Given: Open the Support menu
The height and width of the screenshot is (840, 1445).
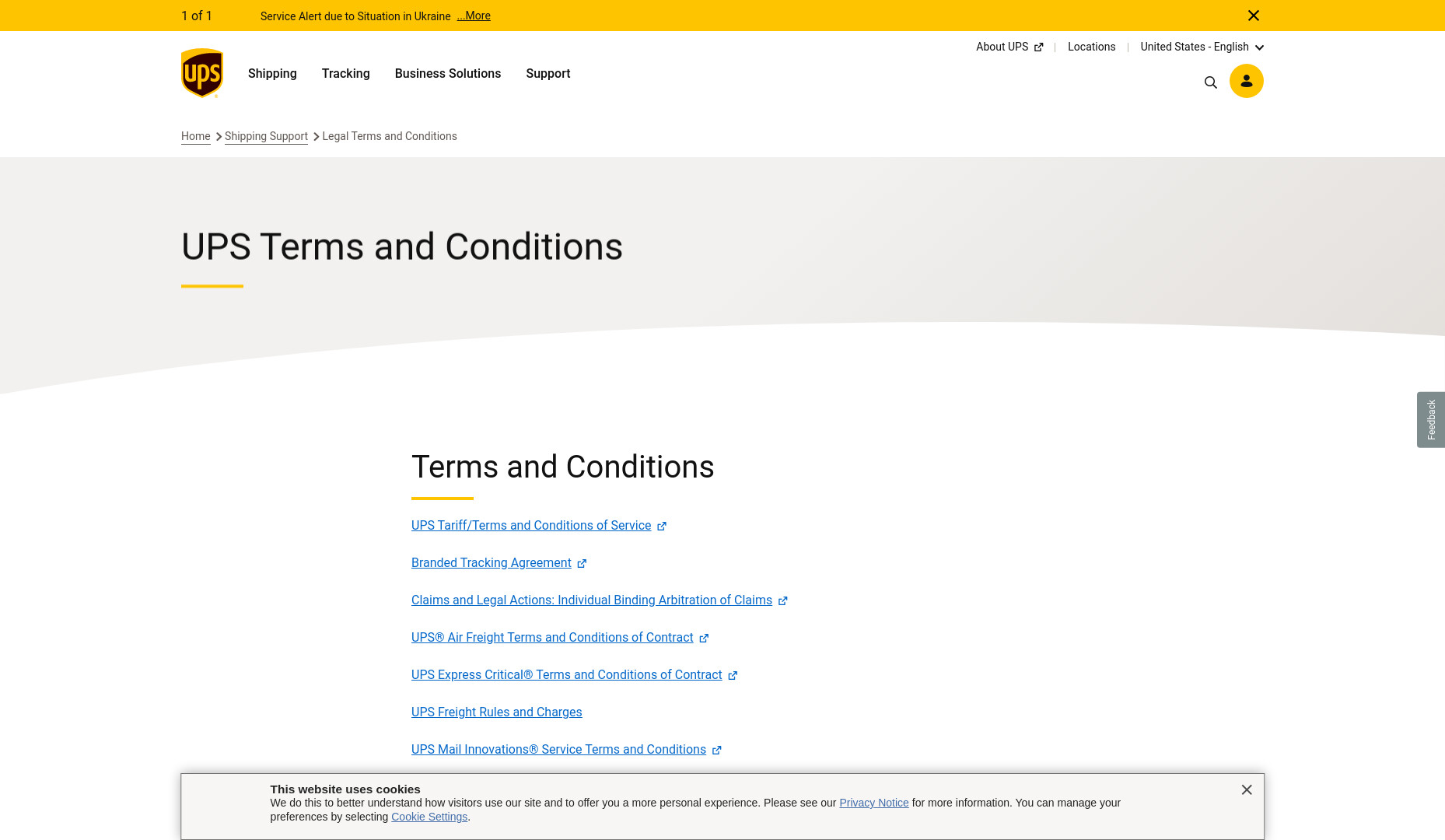Looking at the screenshot, I should [548, 73].
